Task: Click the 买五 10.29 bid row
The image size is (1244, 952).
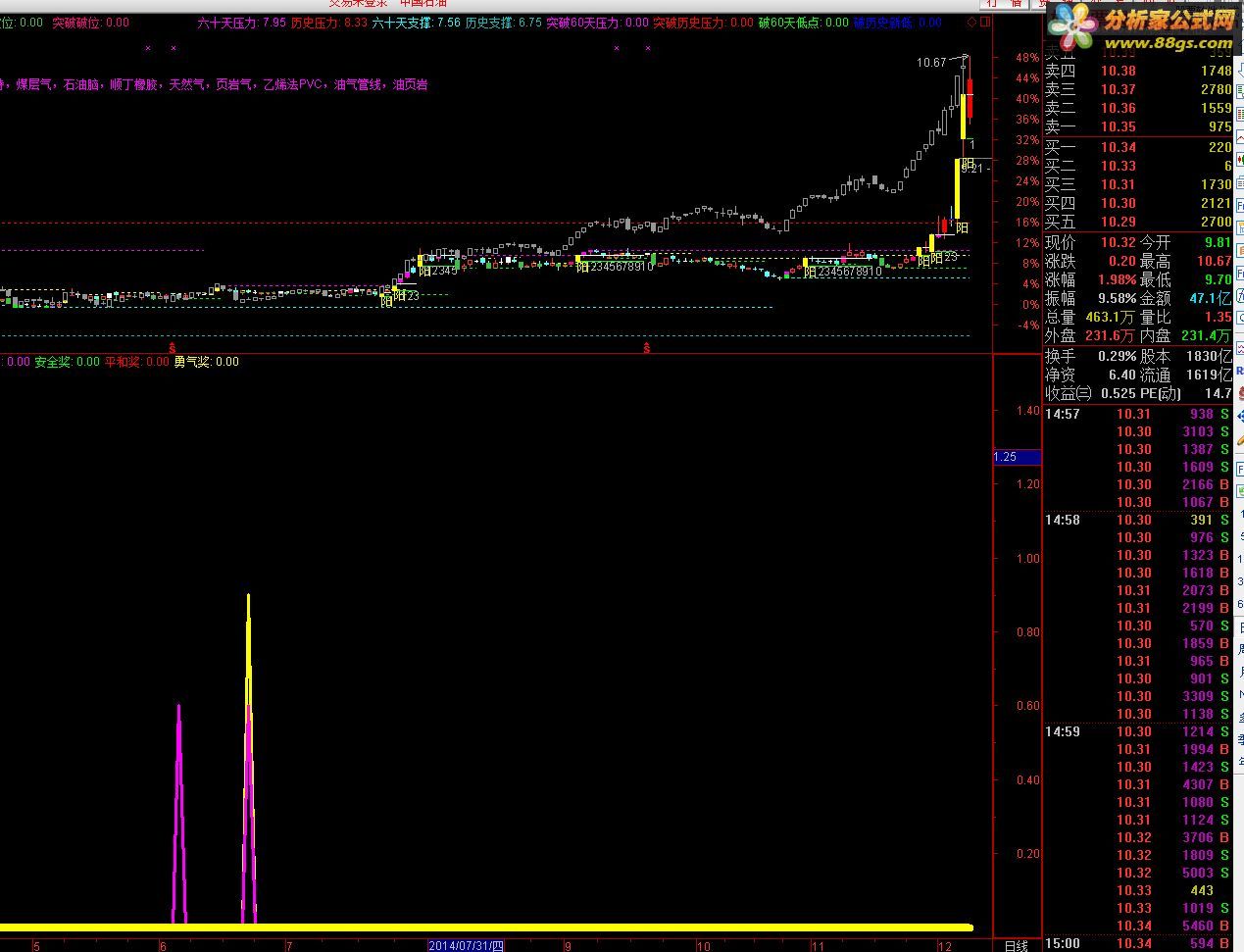Action: tap(1138, 222)
